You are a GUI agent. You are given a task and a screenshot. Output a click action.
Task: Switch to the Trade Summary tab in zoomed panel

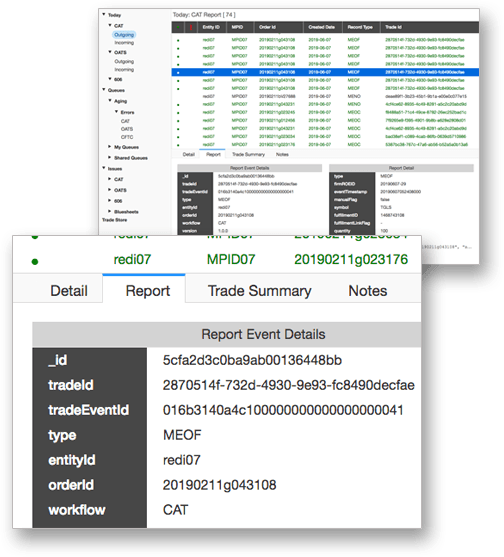click(x=260, y=291)
